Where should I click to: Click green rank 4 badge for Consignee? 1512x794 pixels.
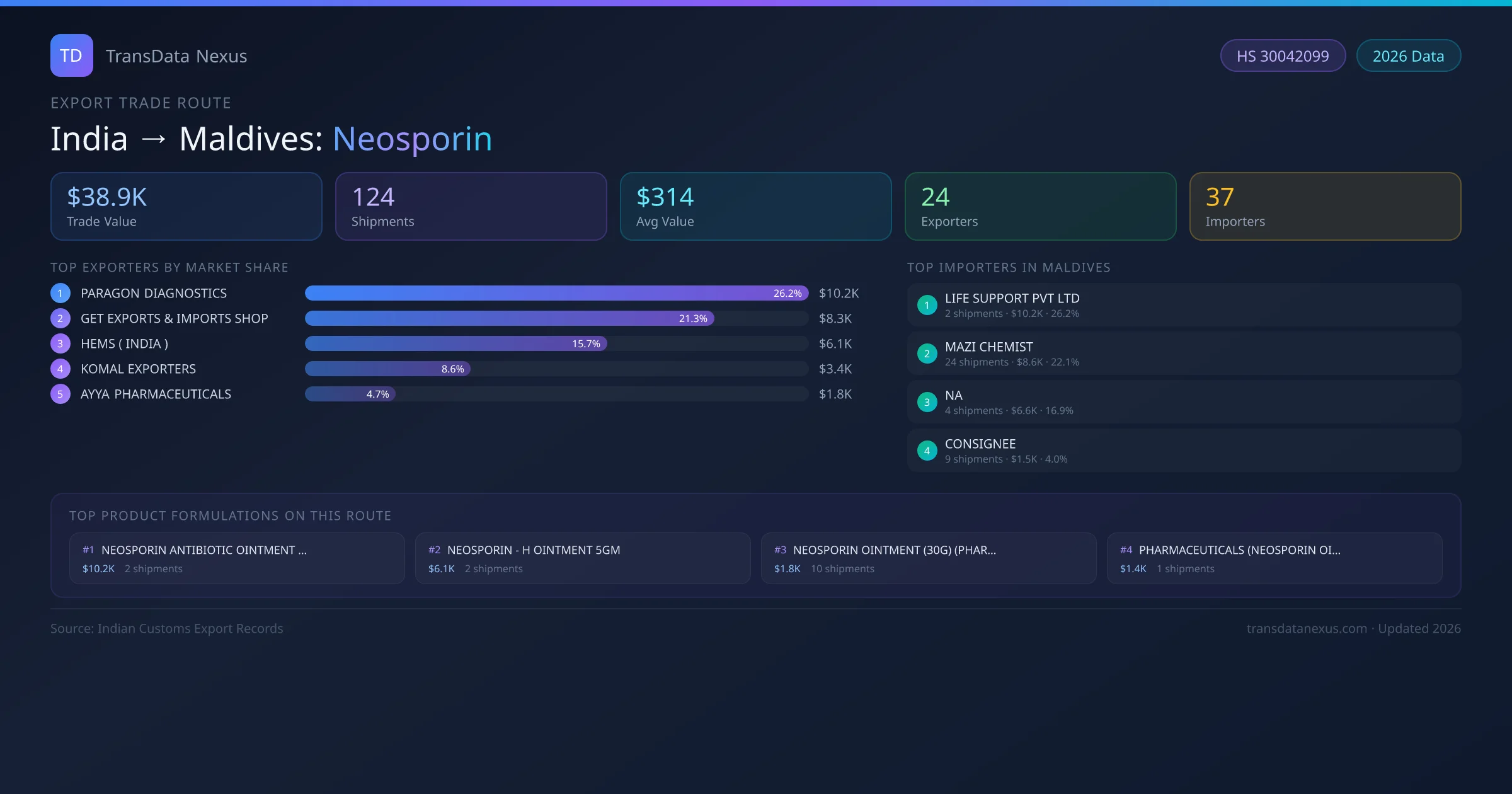927,451
